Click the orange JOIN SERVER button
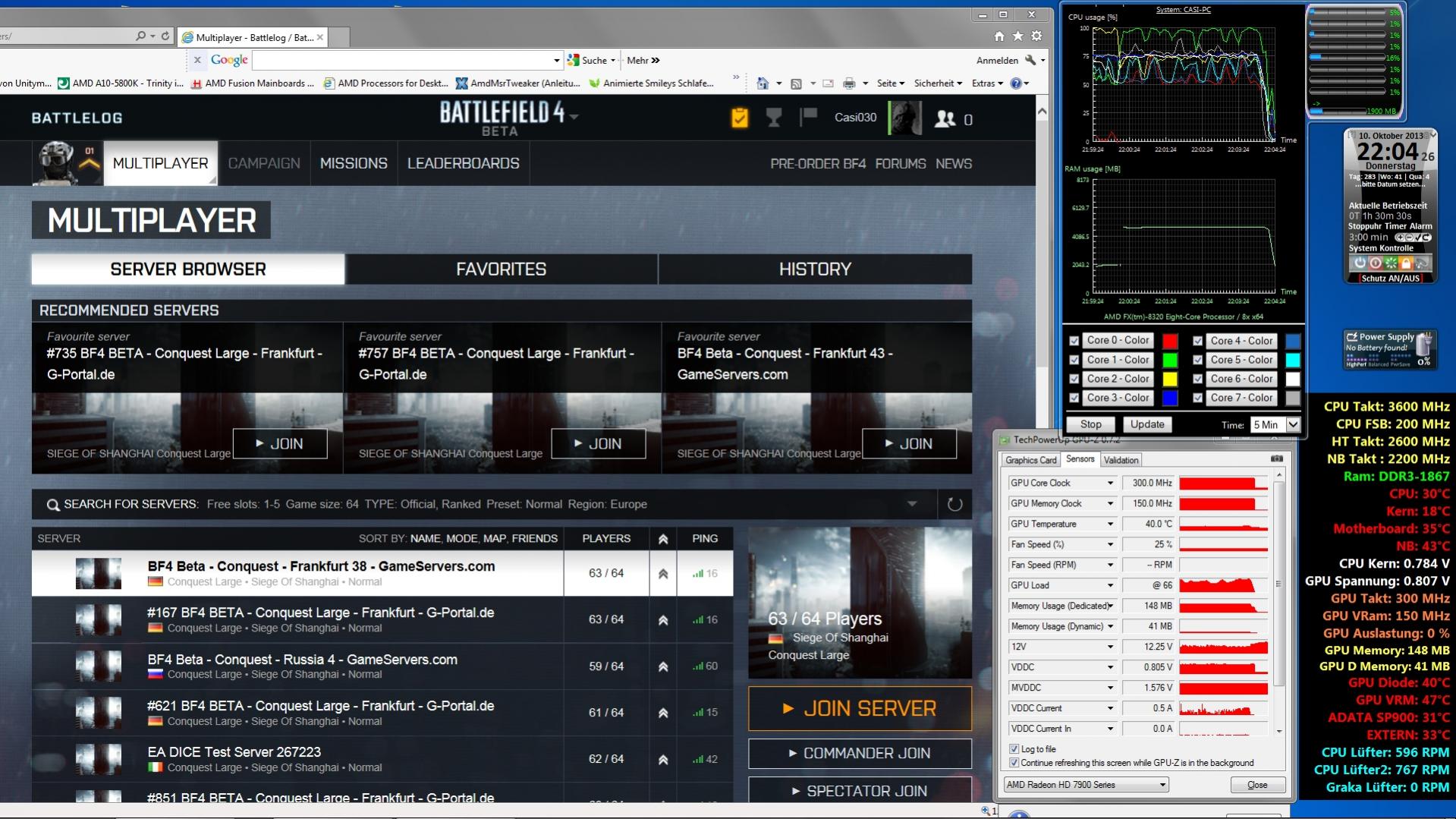1456x819 pixels. point(860,708)
